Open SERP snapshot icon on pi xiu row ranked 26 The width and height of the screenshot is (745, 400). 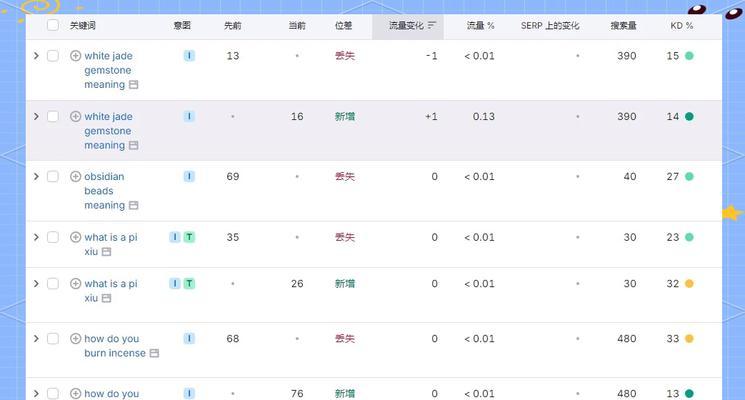click(106, 298)
